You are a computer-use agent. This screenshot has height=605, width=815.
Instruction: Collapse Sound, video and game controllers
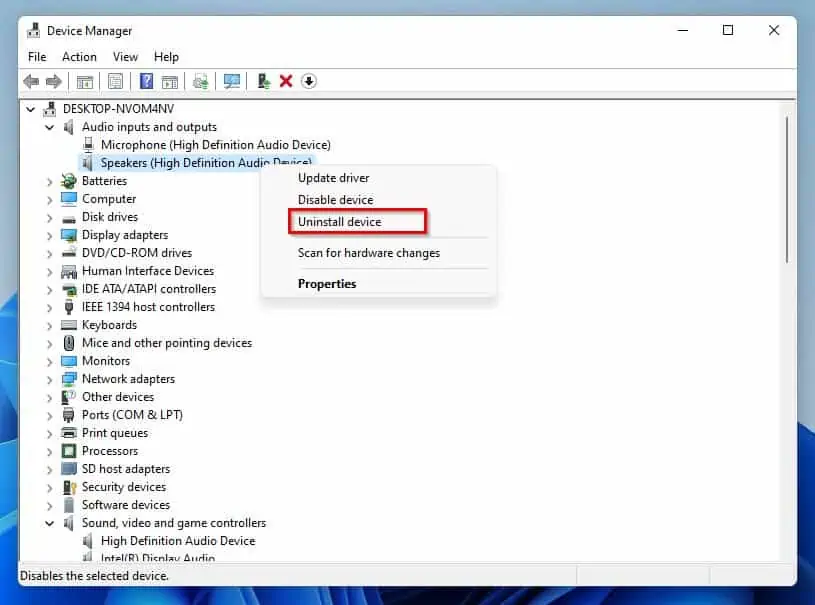[49, 523]
